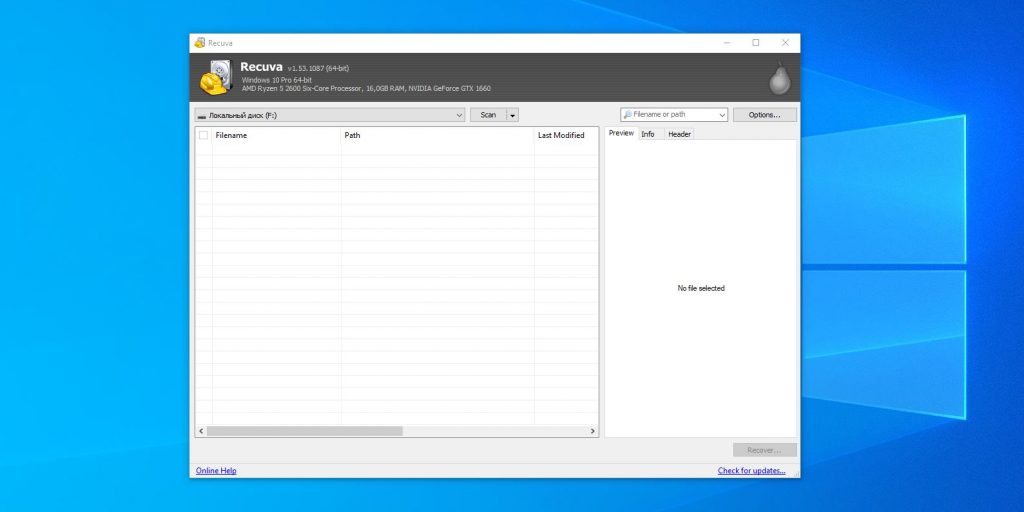1024x512 pixels.
Task: Click the drive icon in the drive selector
Action: tap(201, 115)
